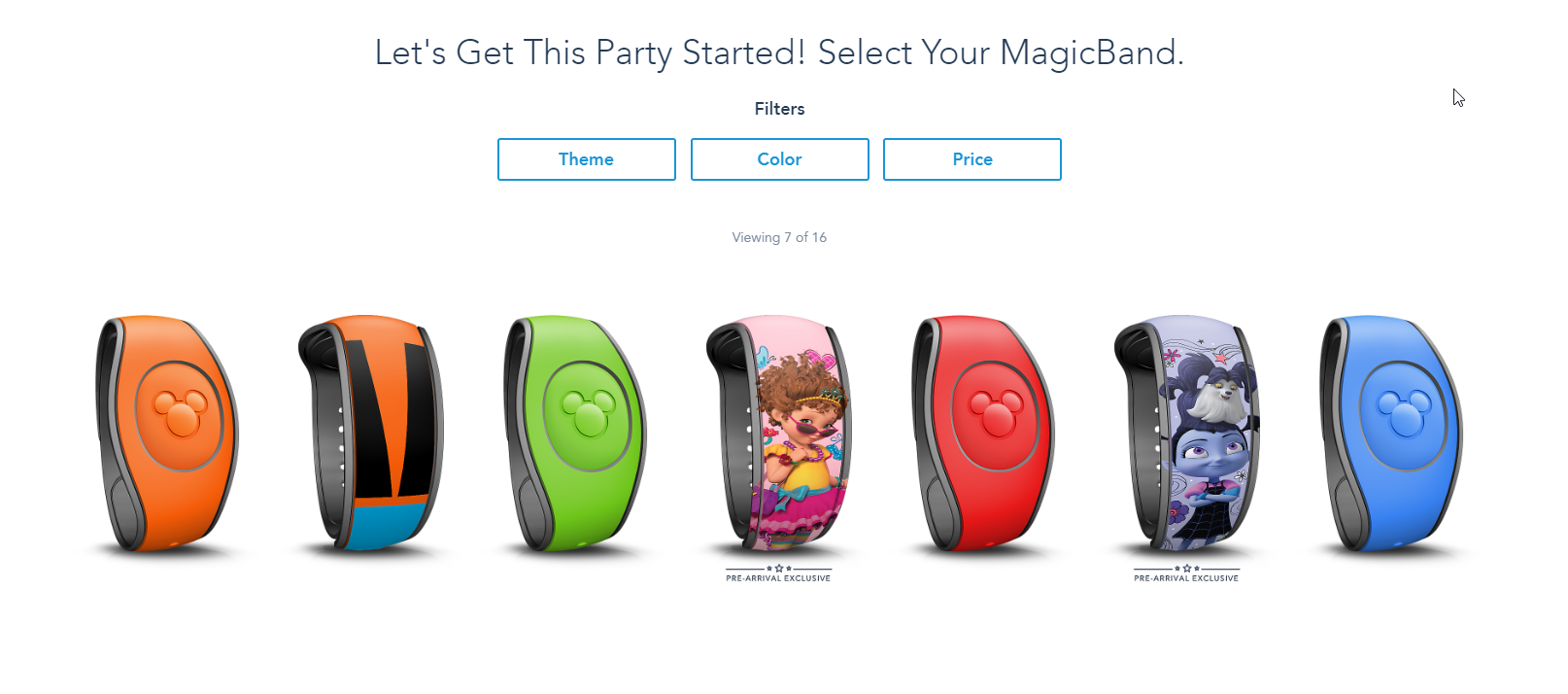Click the gray dog on the Vampirina band
Screen dimensions: 1568x694
(1211, 395)
